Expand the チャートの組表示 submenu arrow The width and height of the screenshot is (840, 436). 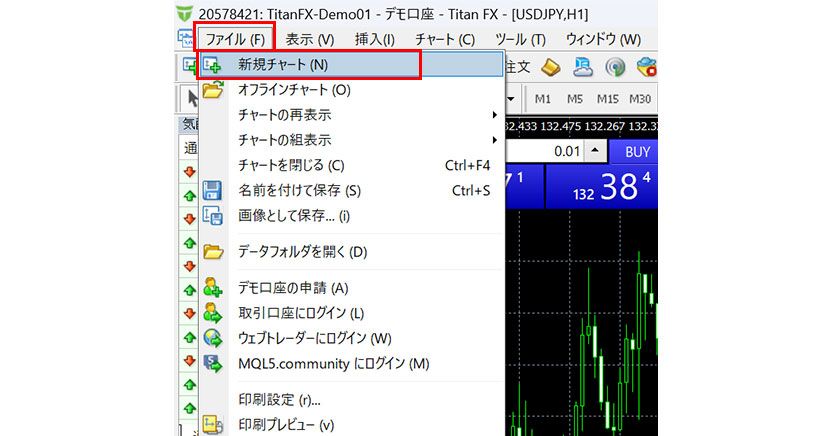(494, 140)
